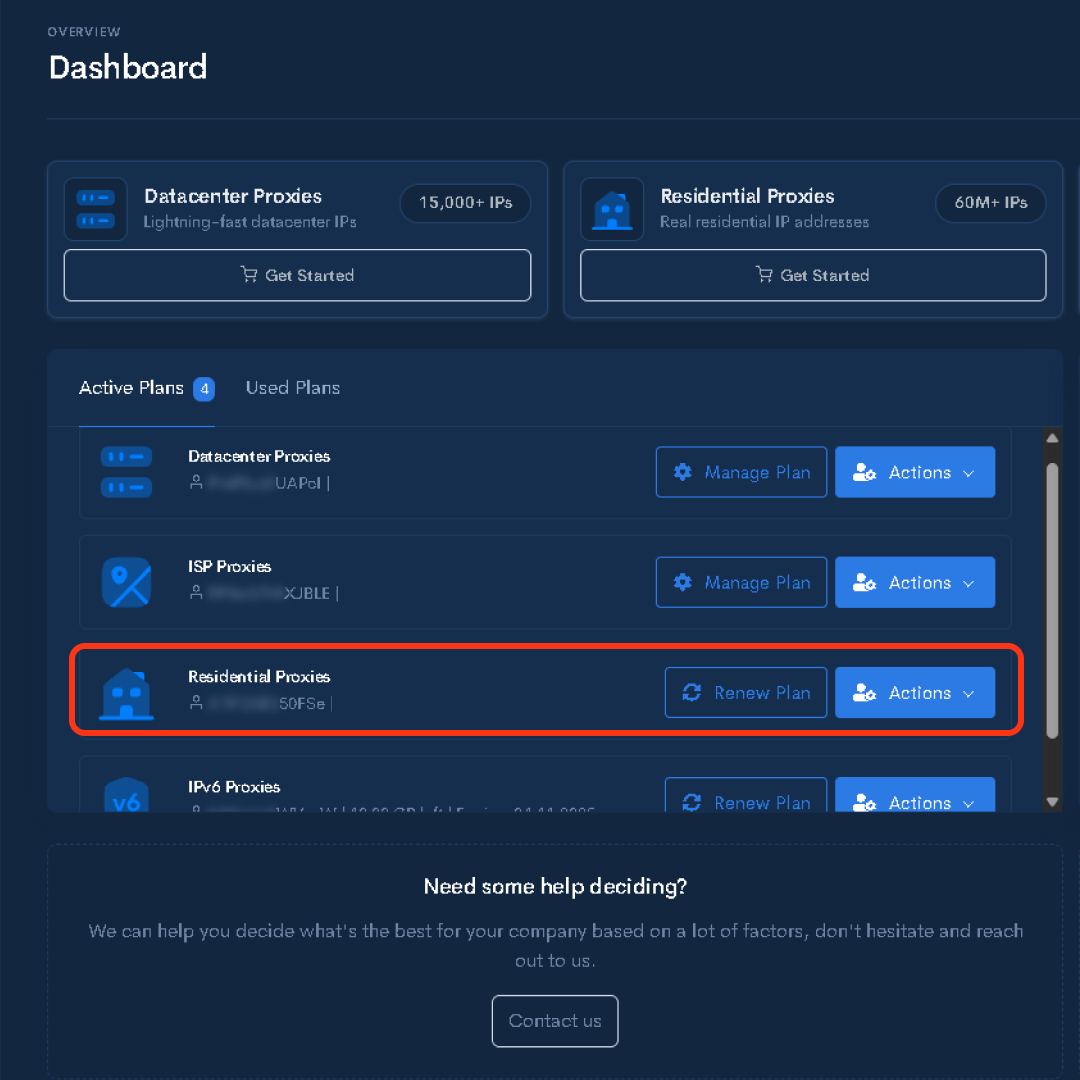Open Actions dropdown for Datacenter Proxies plan

(x=915, y=472)
